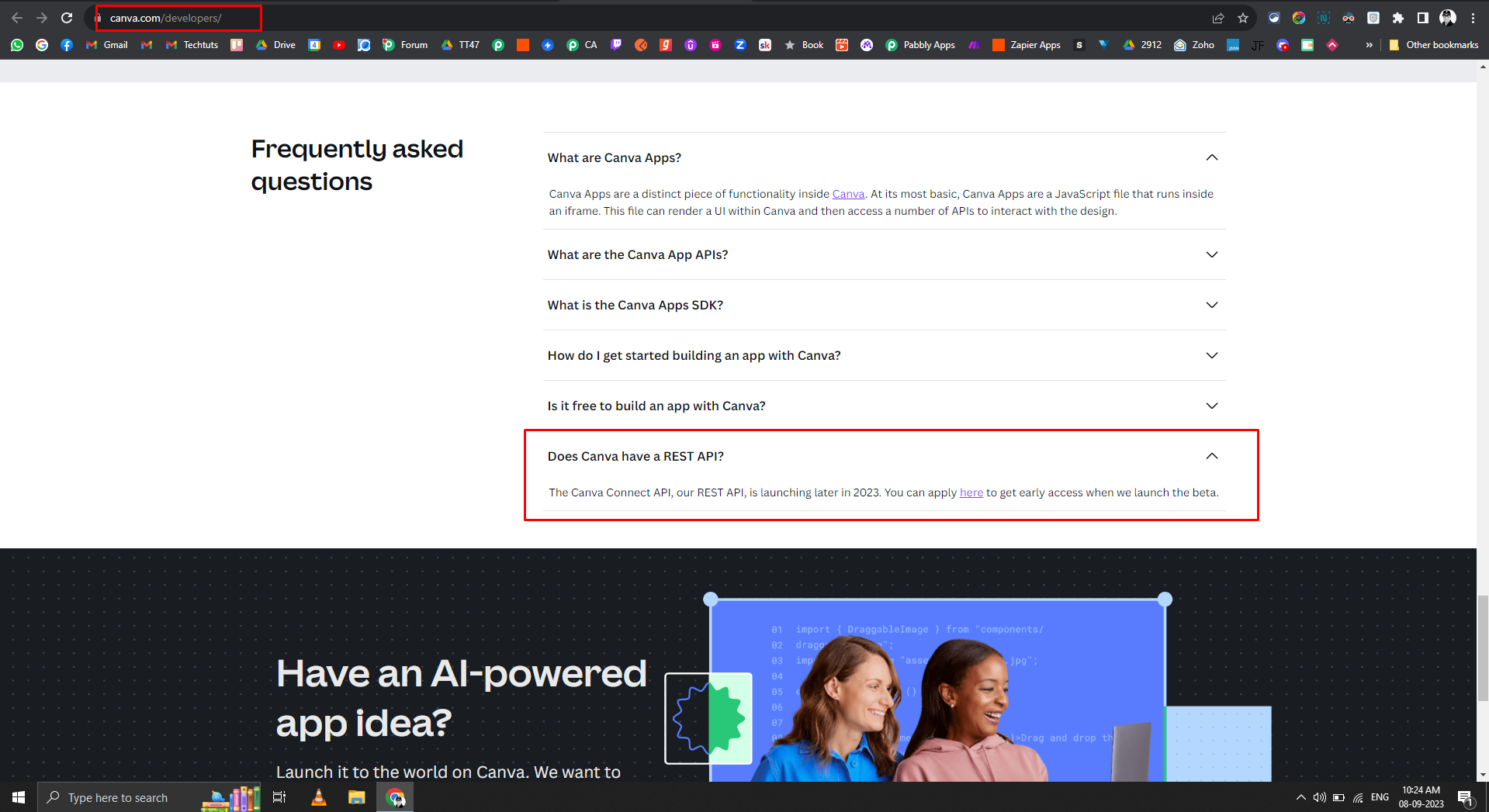Open the Other bookmarks folder
1489x812 pixels.
1433,45
